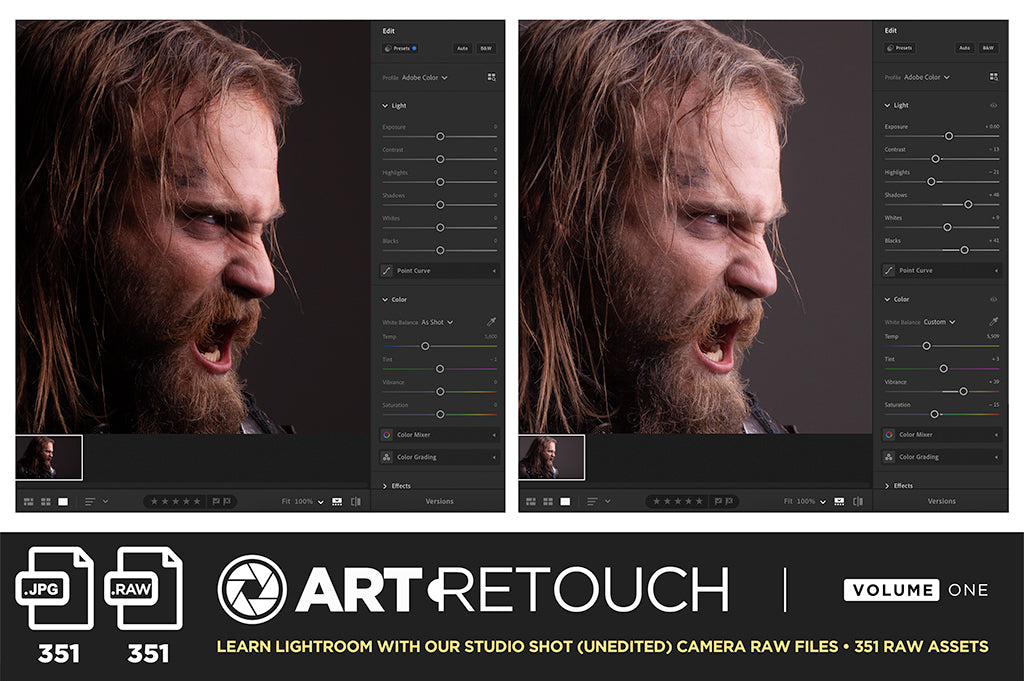Click the Point Curve icon in left panel
The width and height of the screenshot is (1024, 681).
click(x=387, y=270)
